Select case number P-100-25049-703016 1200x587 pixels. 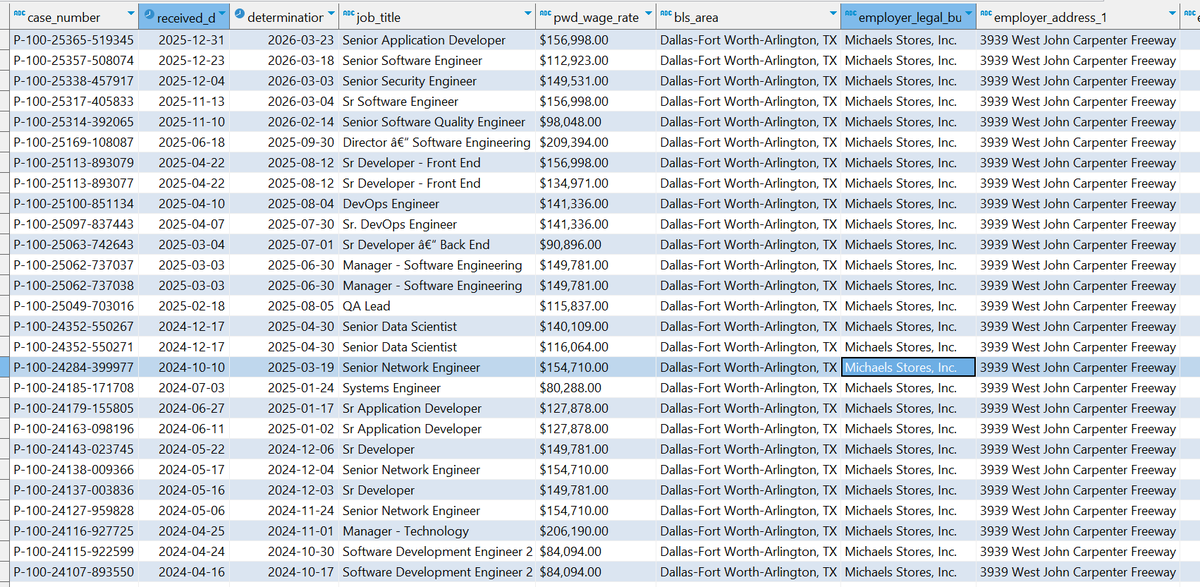pos(73,306)
